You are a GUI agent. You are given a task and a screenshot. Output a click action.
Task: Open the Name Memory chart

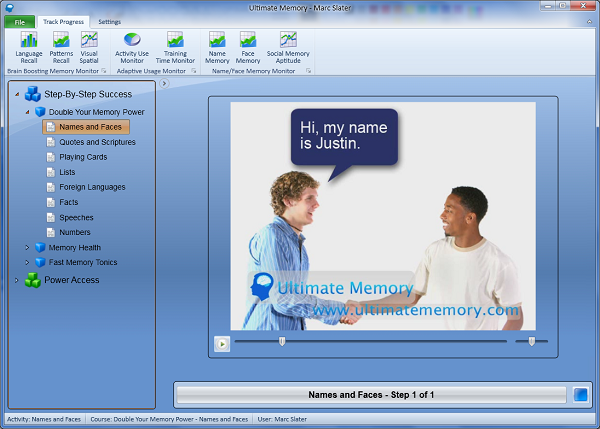[x=217, y=47]
